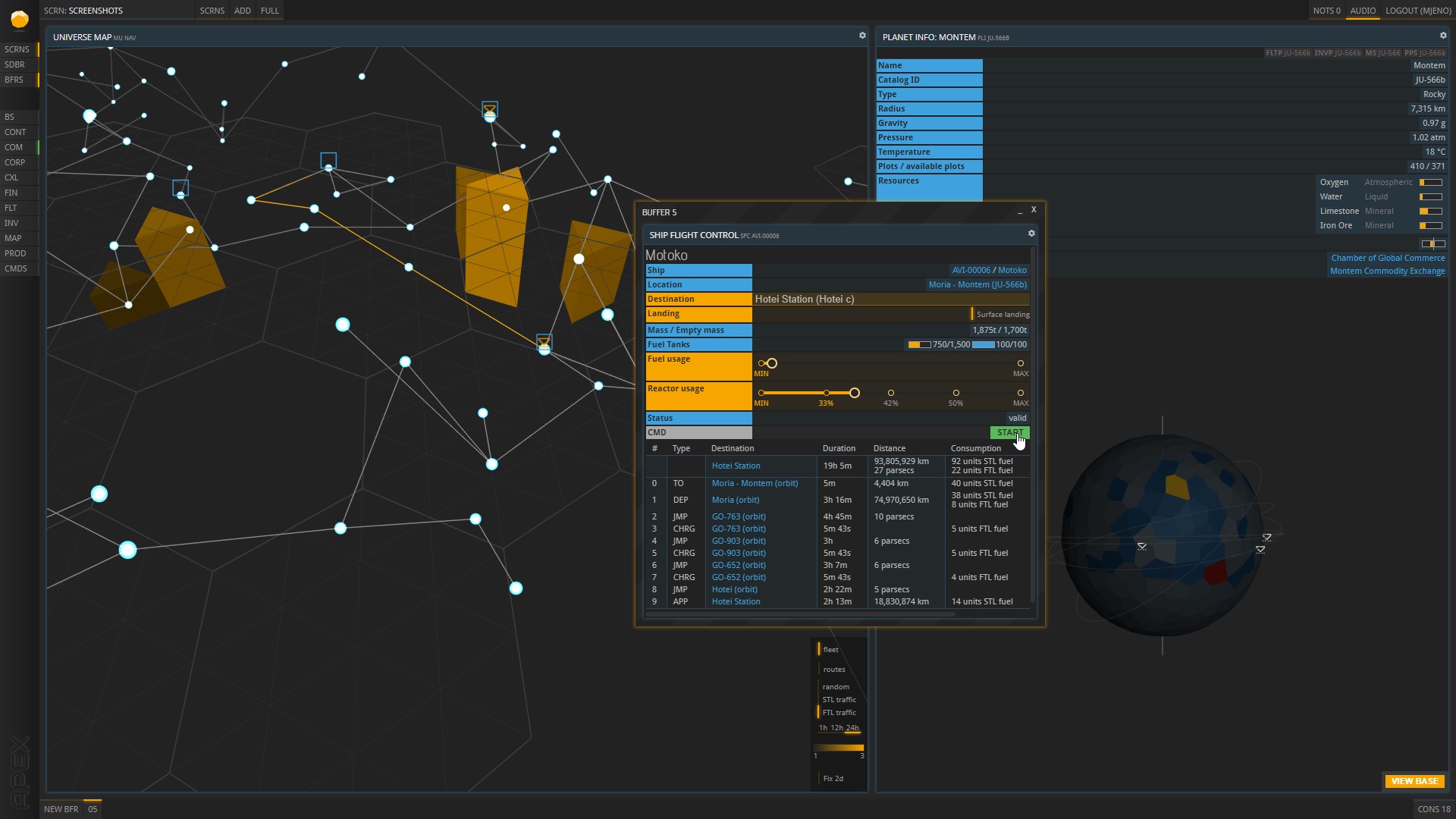Viewport: 1456px width, 819px height.
Task: Open Ship Flight Control settings gear
Action: (x=1031, y=234)
